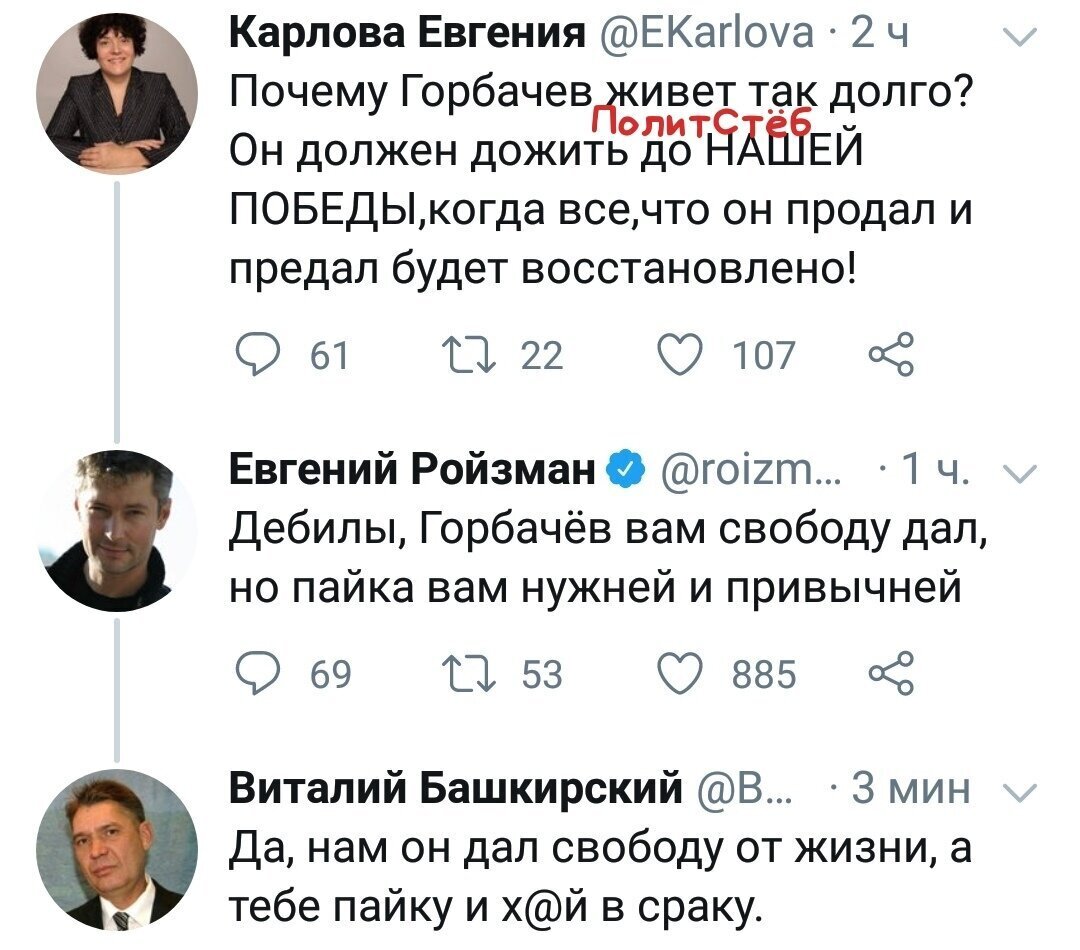Image resolution: width=1080 pixels, height=950 pixels.
Task: Click the Карлова Евгения display name
Action: pos(407,32)
